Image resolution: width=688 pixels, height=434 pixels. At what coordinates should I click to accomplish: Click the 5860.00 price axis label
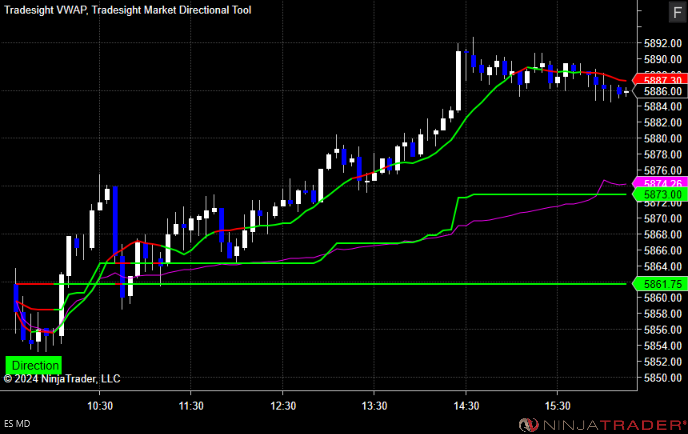click(663, 298)
